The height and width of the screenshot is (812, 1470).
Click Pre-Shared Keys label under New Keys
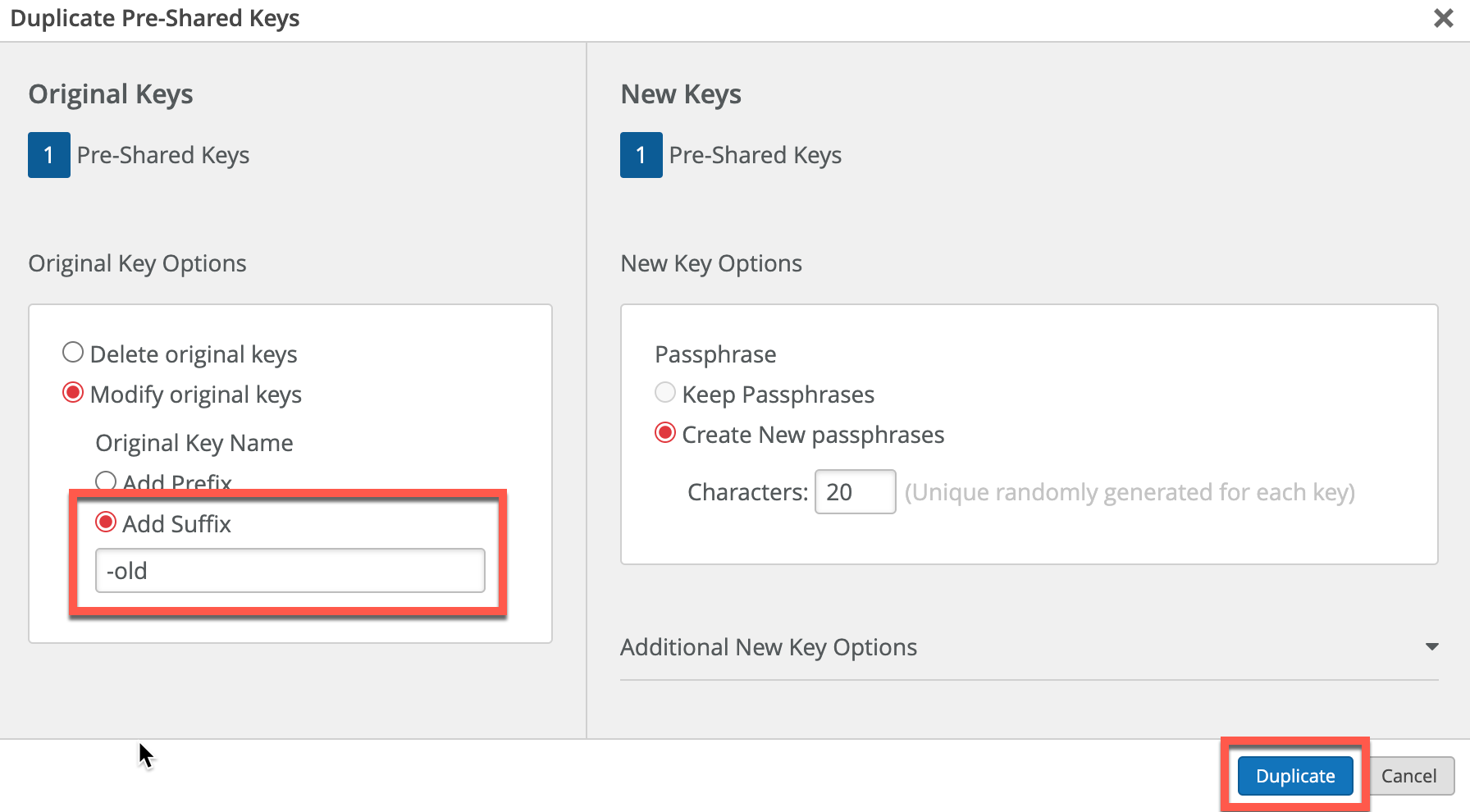click(756, 155)
